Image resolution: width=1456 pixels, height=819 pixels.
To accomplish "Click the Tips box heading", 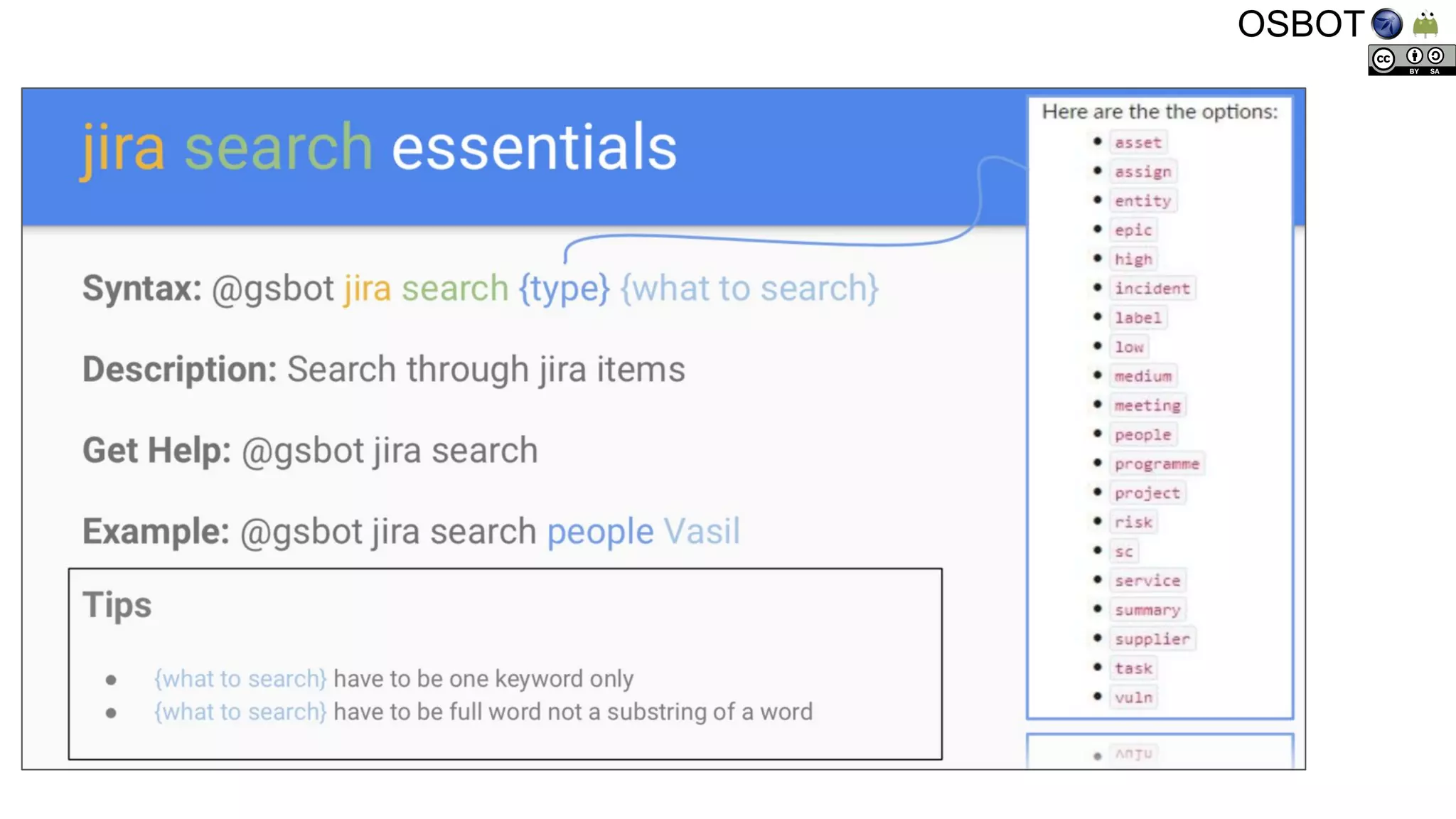I will (x=117, y=606).
